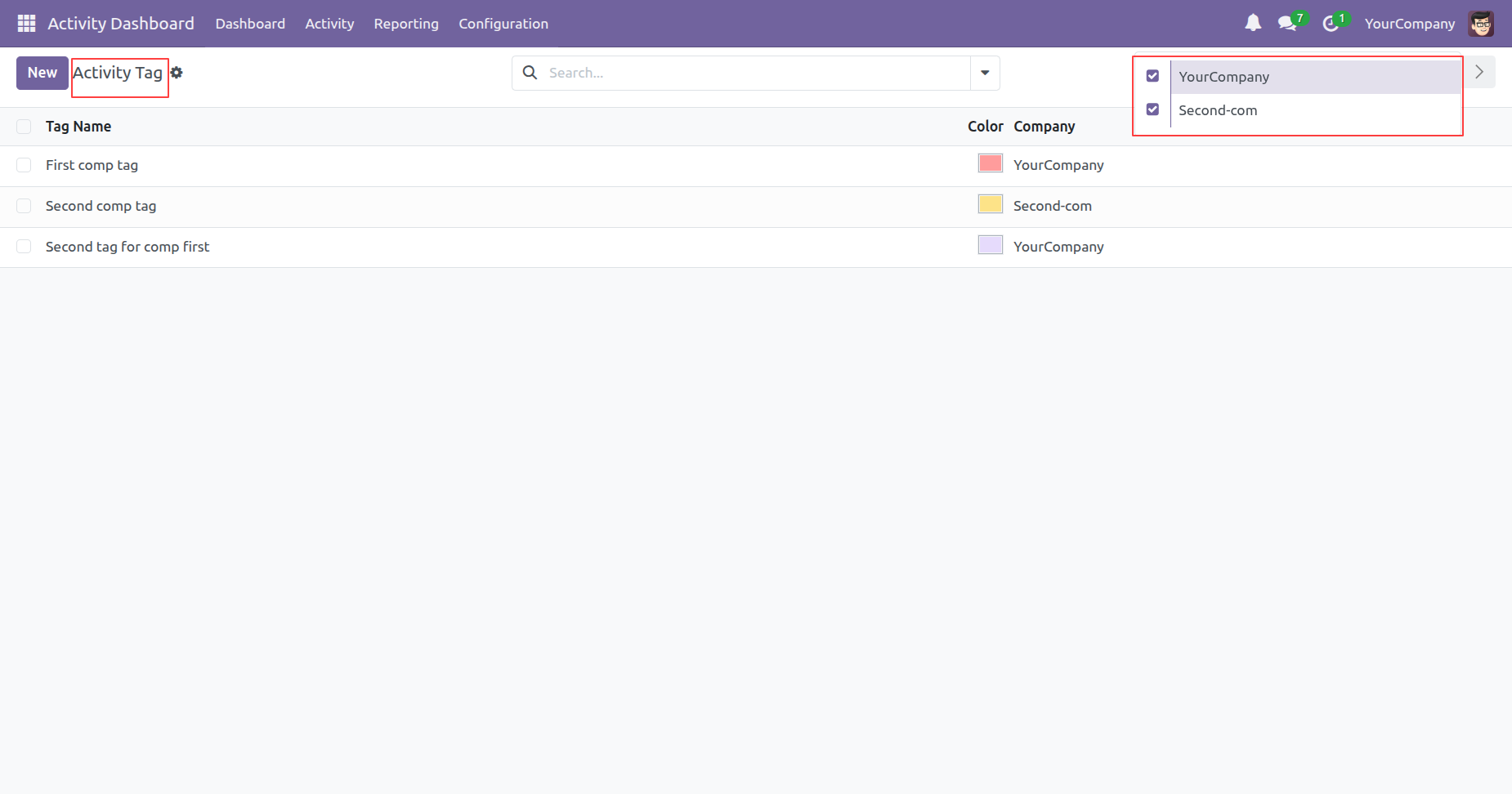Open the Second tag for comp first record
Screen dimensions: 1512x794
pos(127,247)
